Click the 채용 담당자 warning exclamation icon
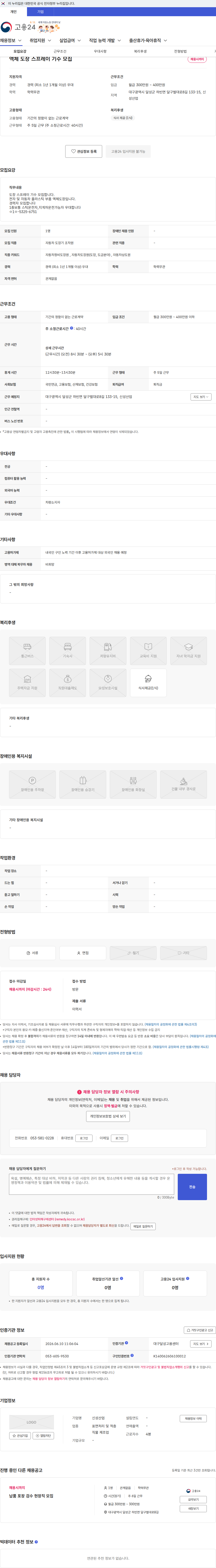The image size is (216, 1568). point(79,1092)
